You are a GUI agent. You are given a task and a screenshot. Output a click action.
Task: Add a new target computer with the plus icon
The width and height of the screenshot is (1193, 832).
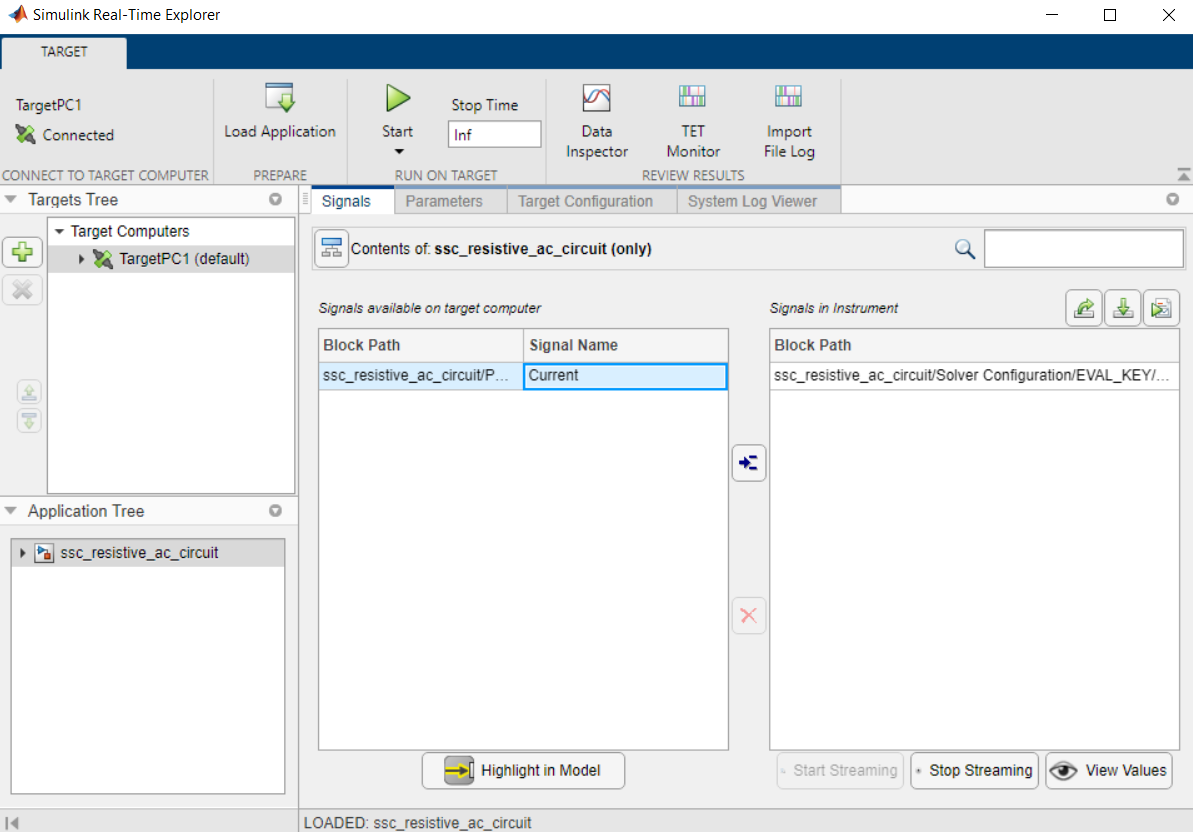(x=22, y=252)
